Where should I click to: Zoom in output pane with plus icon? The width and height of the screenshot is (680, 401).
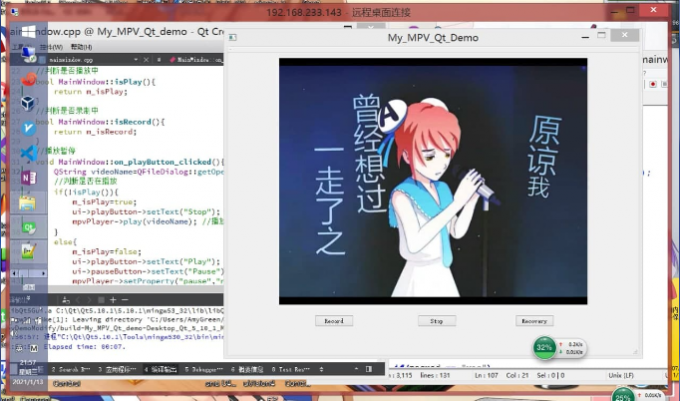point(113,300)
